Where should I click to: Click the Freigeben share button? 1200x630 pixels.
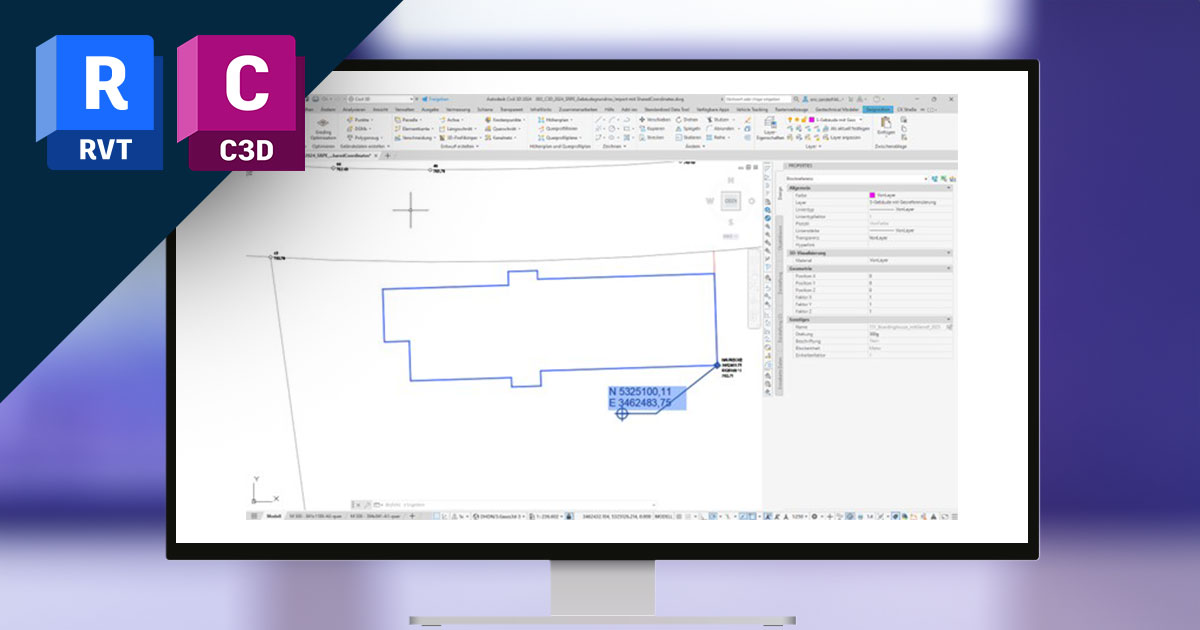click(433, 100)
